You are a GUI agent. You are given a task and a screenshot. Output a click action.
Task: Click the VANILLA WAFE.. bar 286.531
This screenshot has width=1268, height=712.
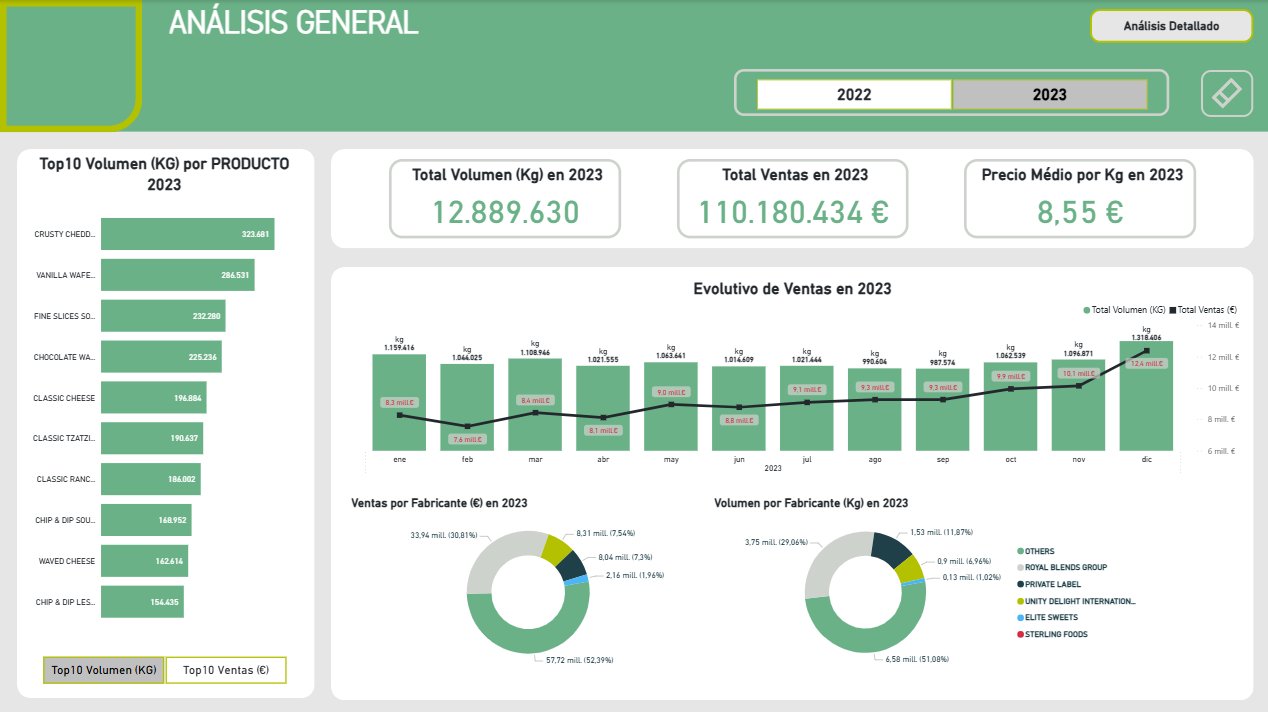click(x=177, y=275)
